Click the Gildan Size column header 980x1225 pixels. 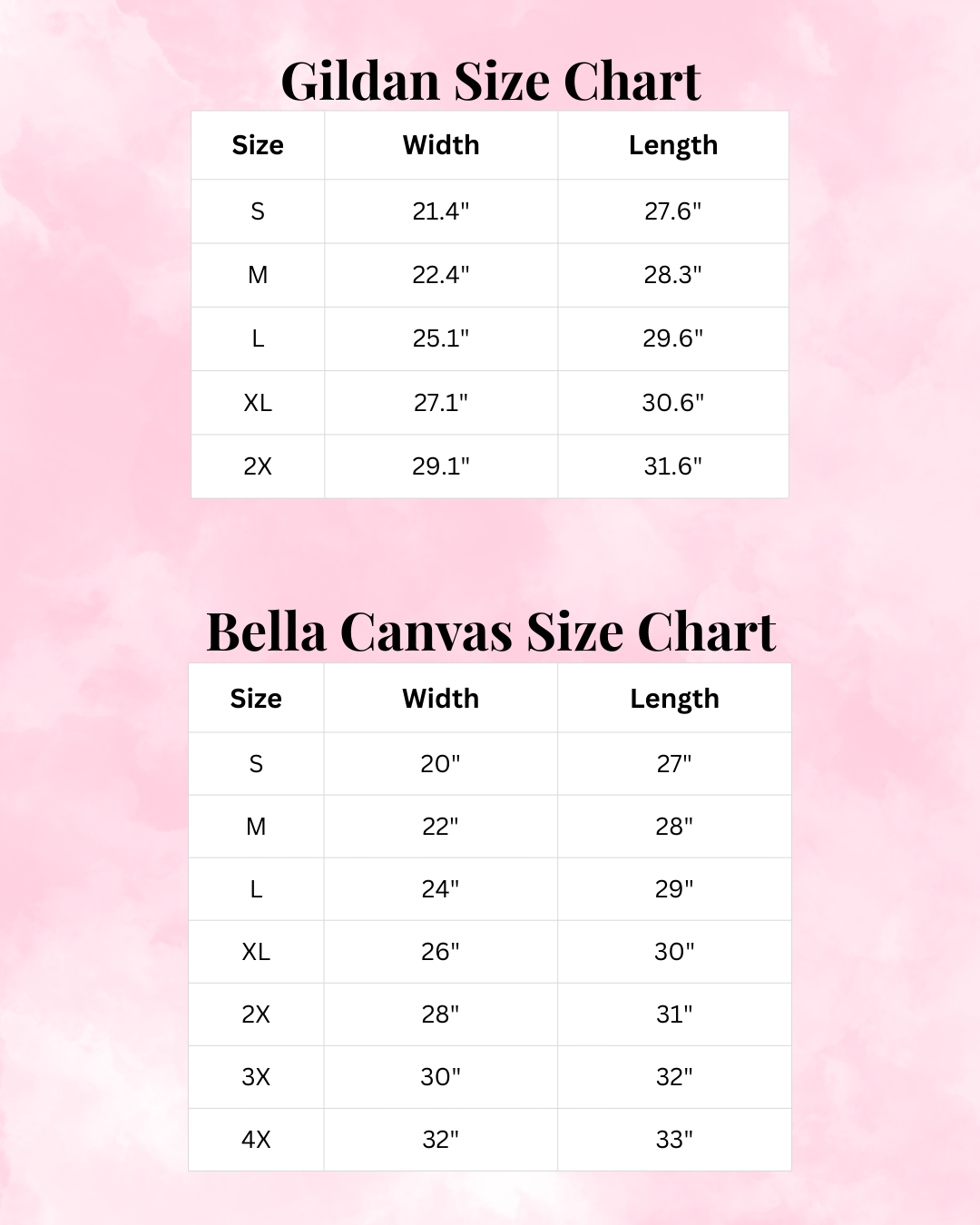pos(258,145)
